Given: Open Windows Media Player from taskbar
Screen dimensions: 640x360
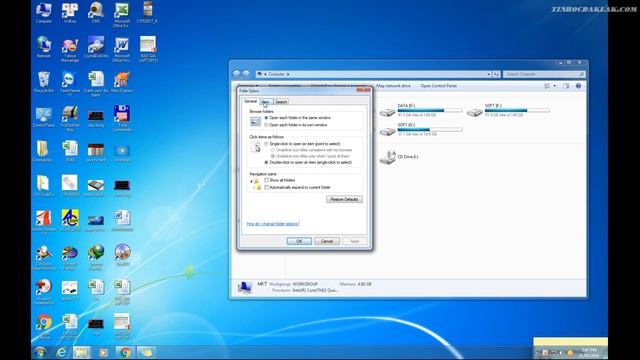Looking at the screenshot, I should [103, 352].
